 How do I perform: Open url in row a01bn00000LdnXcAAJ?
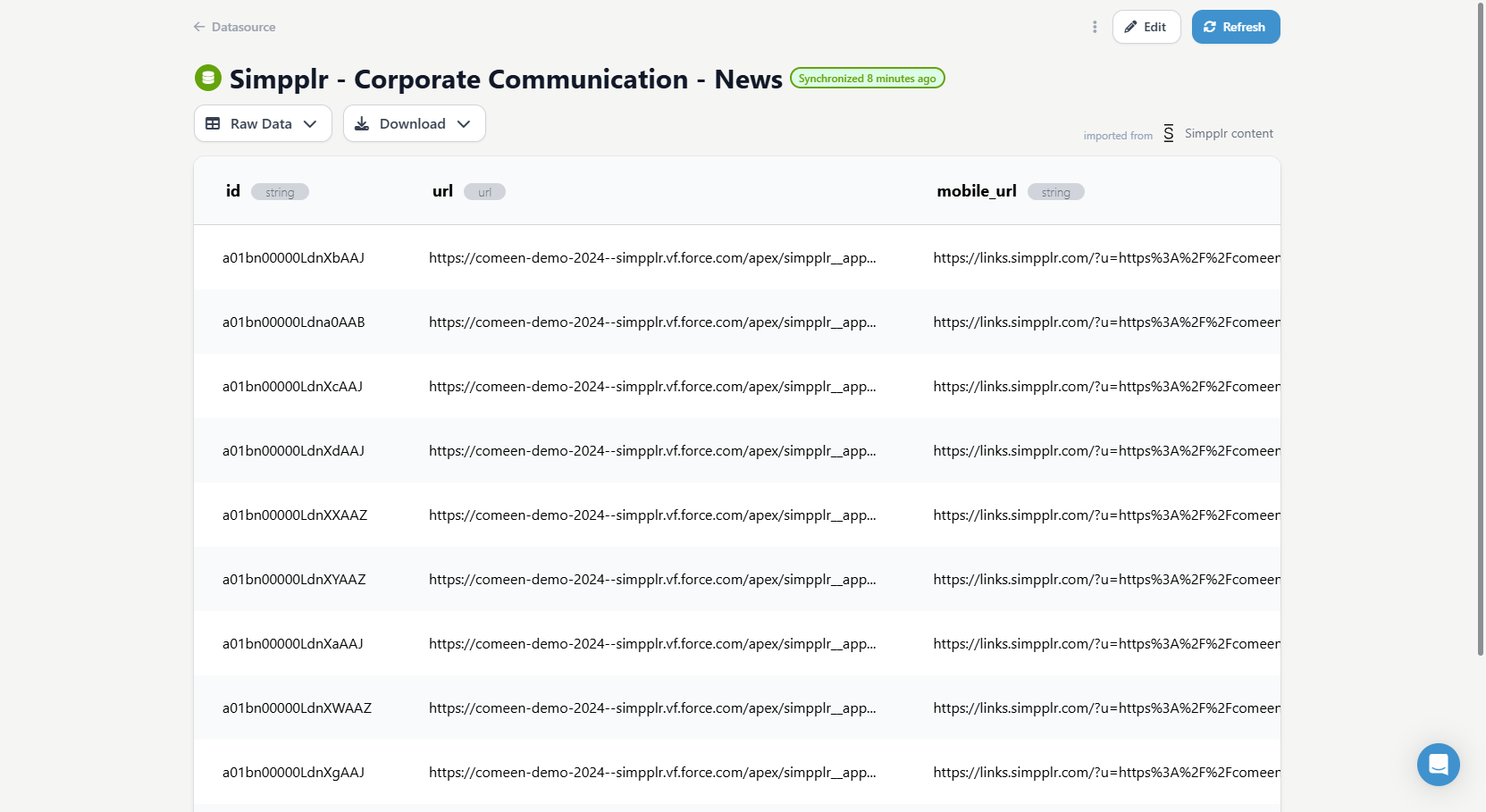point(652,386)
